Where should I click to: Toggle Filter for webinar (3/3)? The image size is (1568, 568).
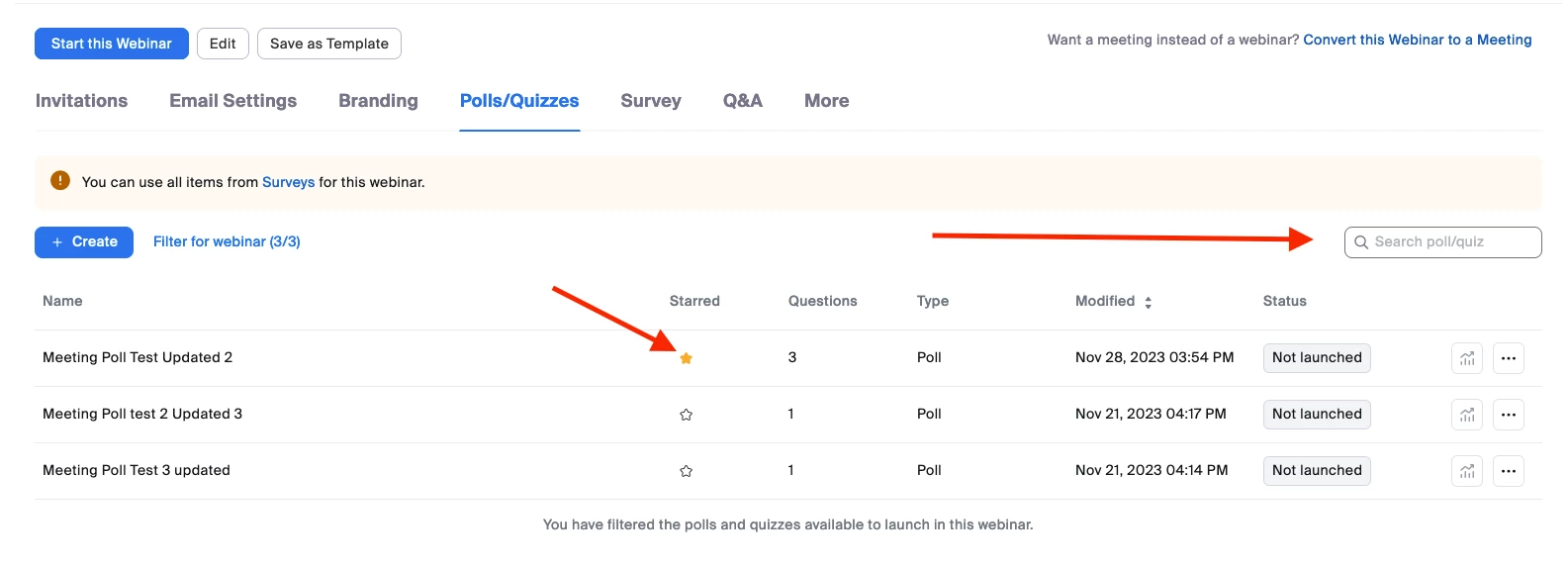[227, 241]
